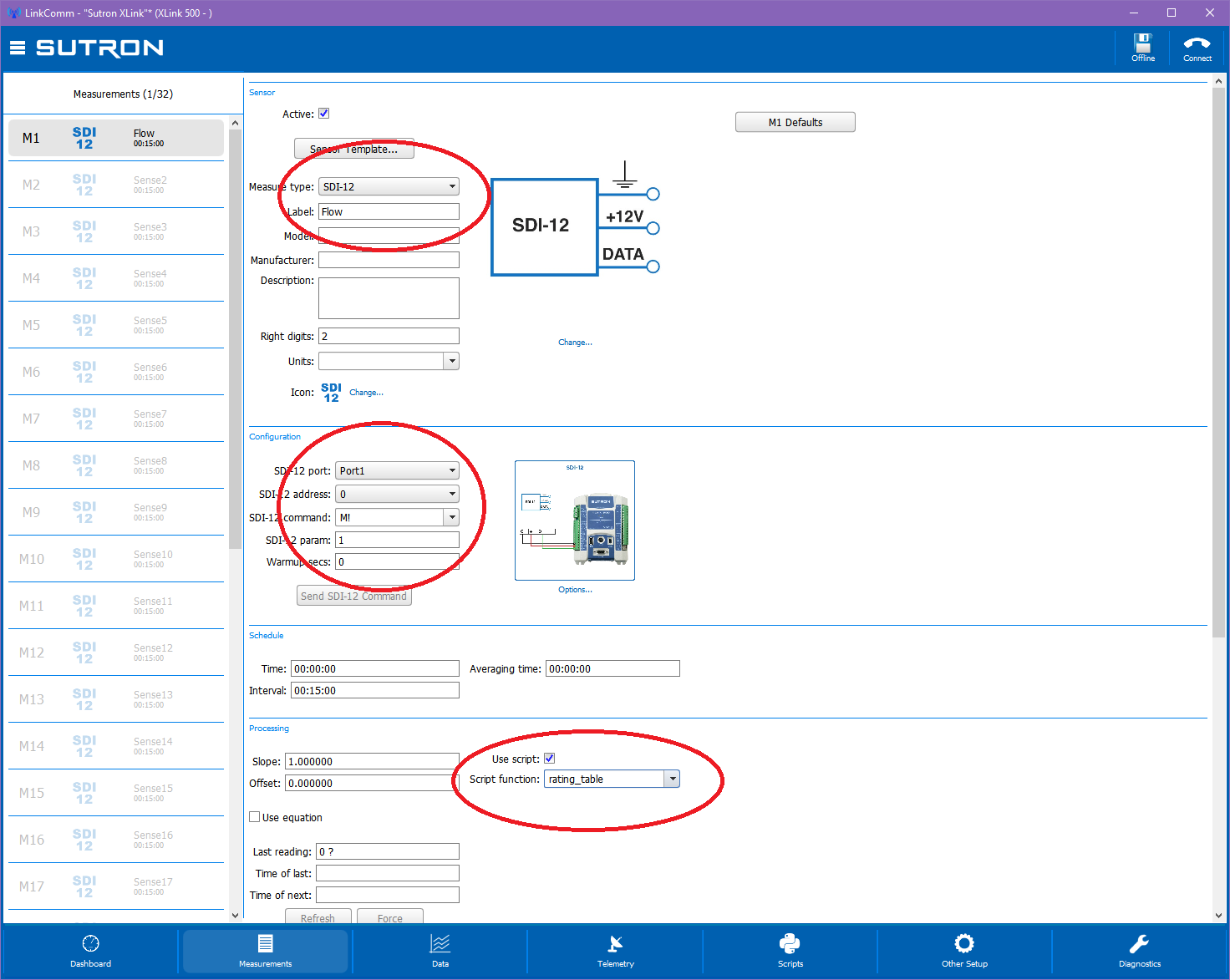Click the XLink device wiring thumbnail
The height and width of the screenshot is (980, 1230).
point(575,520)
